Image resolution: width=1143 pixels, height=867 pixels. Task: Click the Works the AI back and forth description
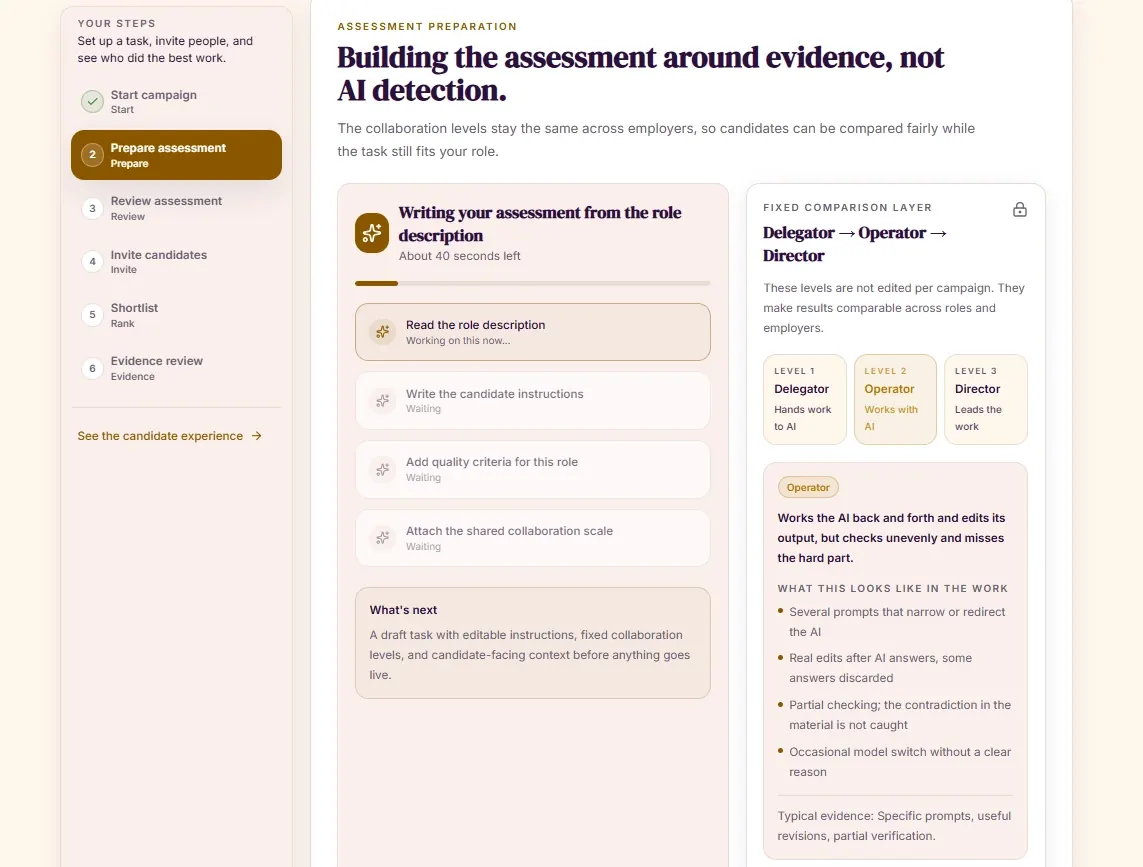tap(891, 538)
